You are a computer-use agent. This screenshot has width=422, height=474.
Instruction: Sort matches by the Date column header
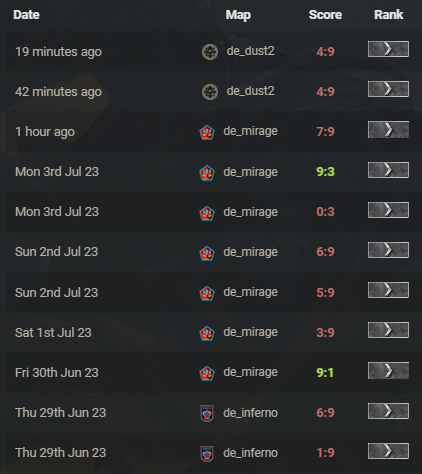[26, 15]
